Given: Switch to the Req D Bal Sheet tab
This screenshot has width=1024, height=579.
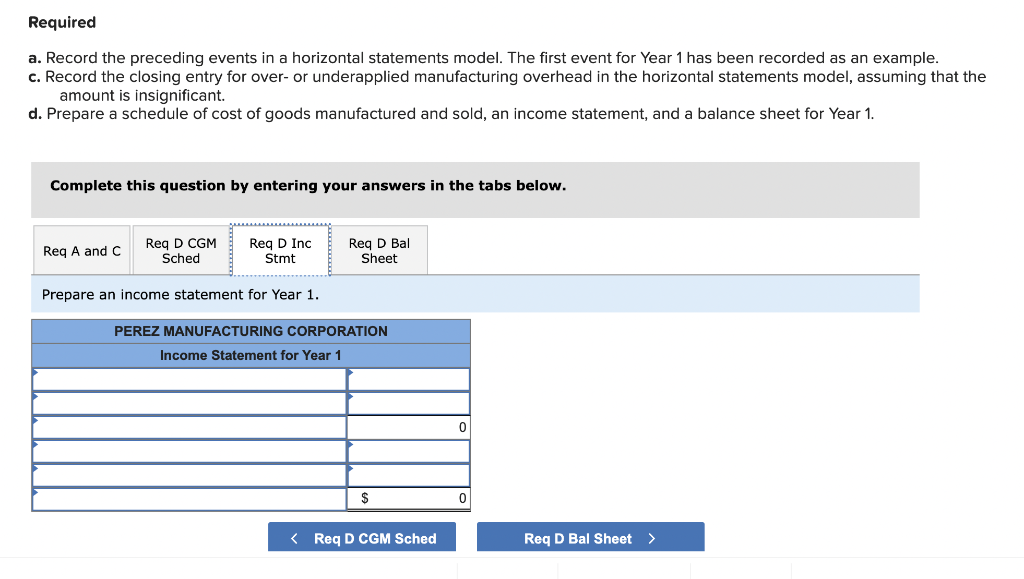Looking at the screenshot, I should pos(379,250).
